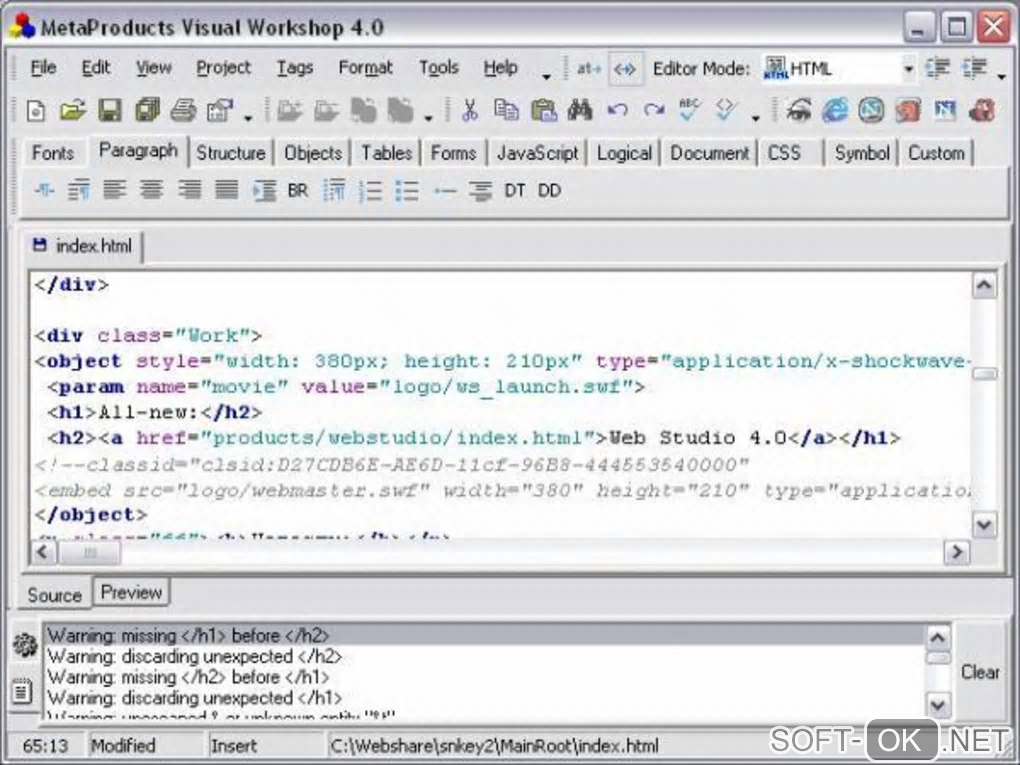The image size is (1020, 765).
Task: Preview in Netscape browser icon
Action: (x=871, y=111)
